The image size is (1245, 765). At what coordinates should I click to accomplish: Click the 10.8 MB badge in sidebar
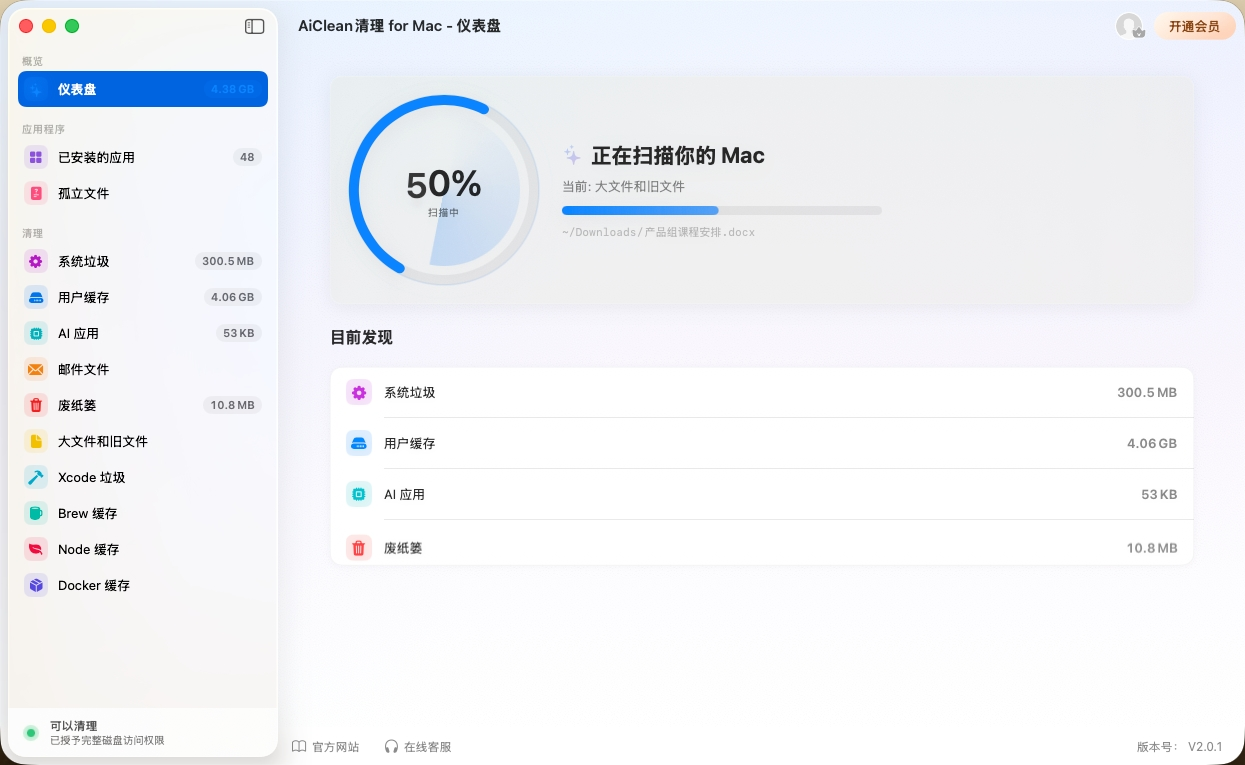(232, 405)
